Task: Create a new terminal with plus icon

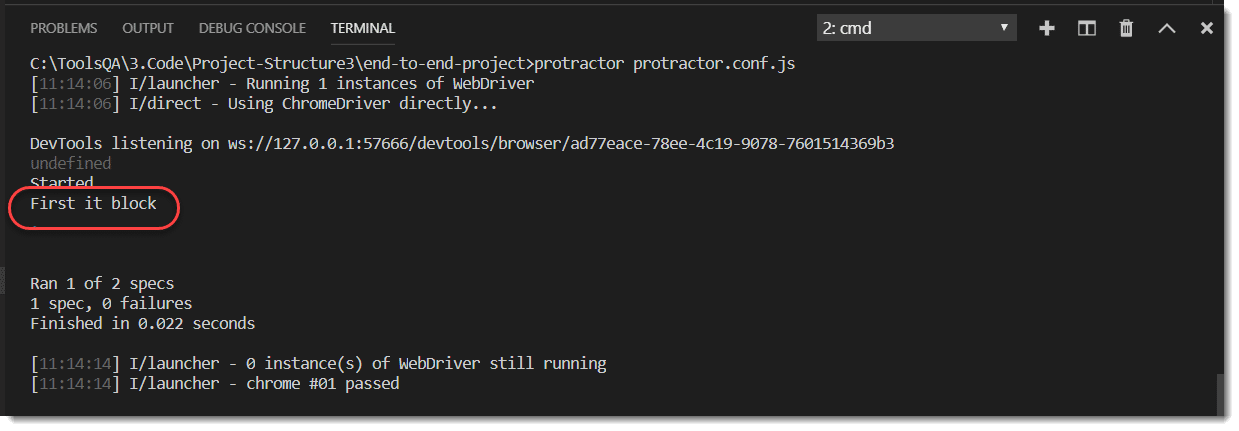Action: (x=1047, y=28)
